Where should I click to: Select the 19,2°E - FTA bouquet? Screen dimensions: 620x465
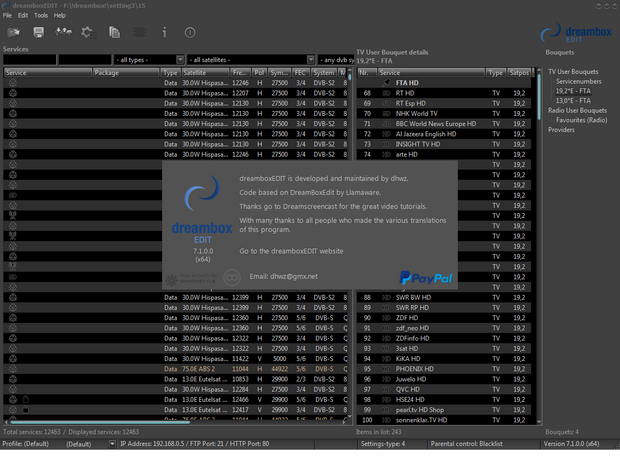pos(573,91)
